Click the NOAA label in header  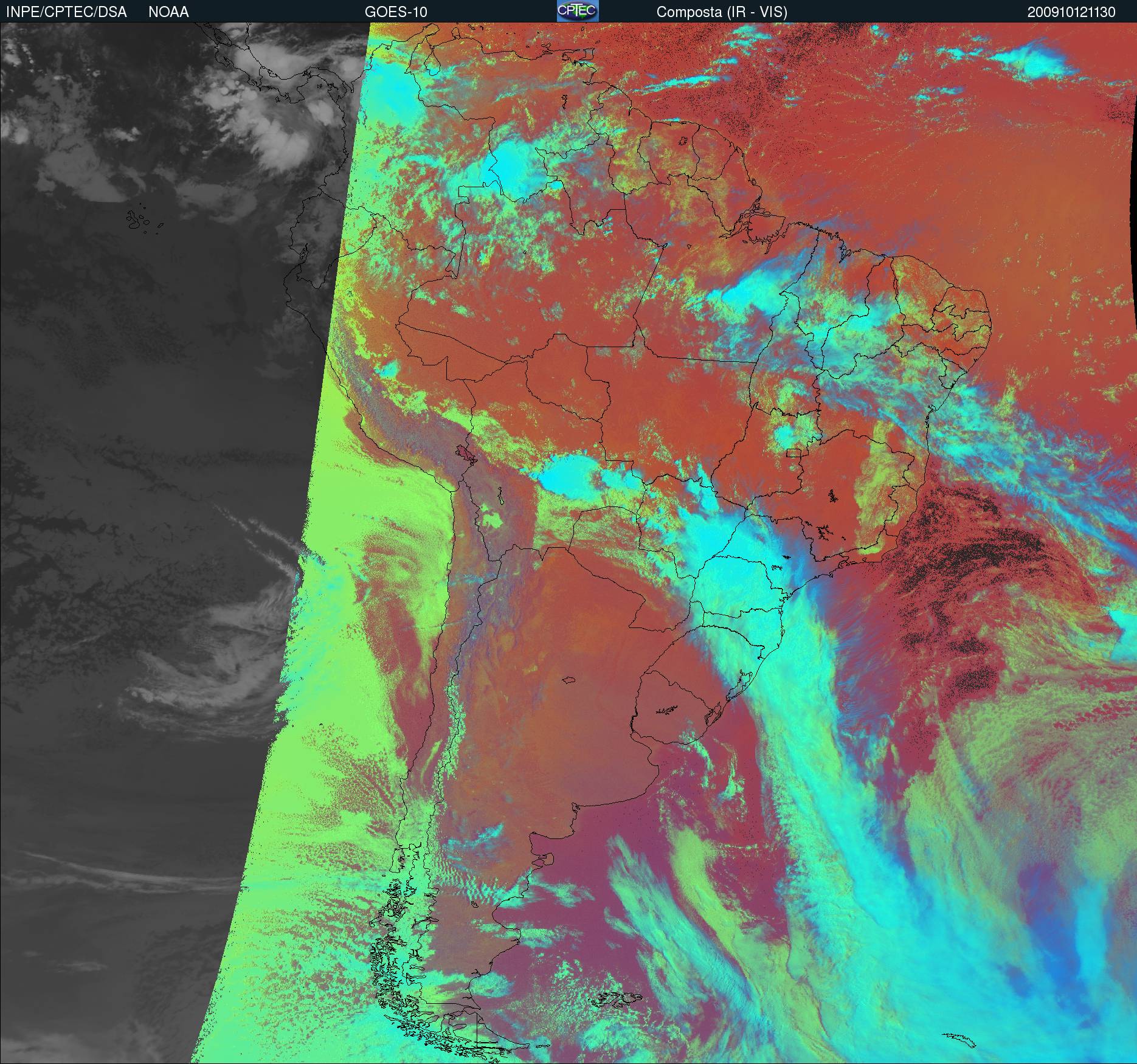click(x=168, y=12)
